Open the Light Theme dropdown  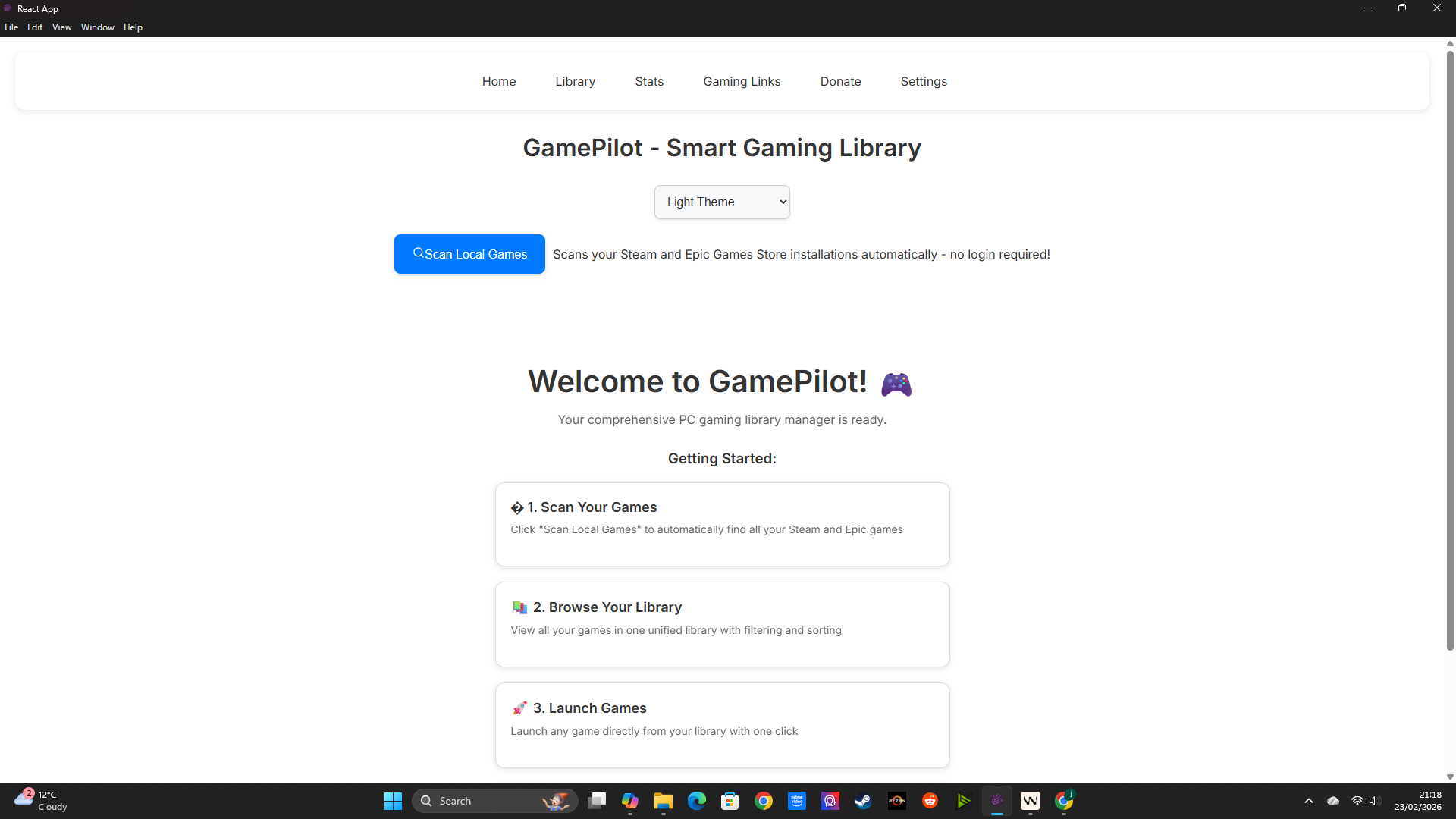pos(722,202)
